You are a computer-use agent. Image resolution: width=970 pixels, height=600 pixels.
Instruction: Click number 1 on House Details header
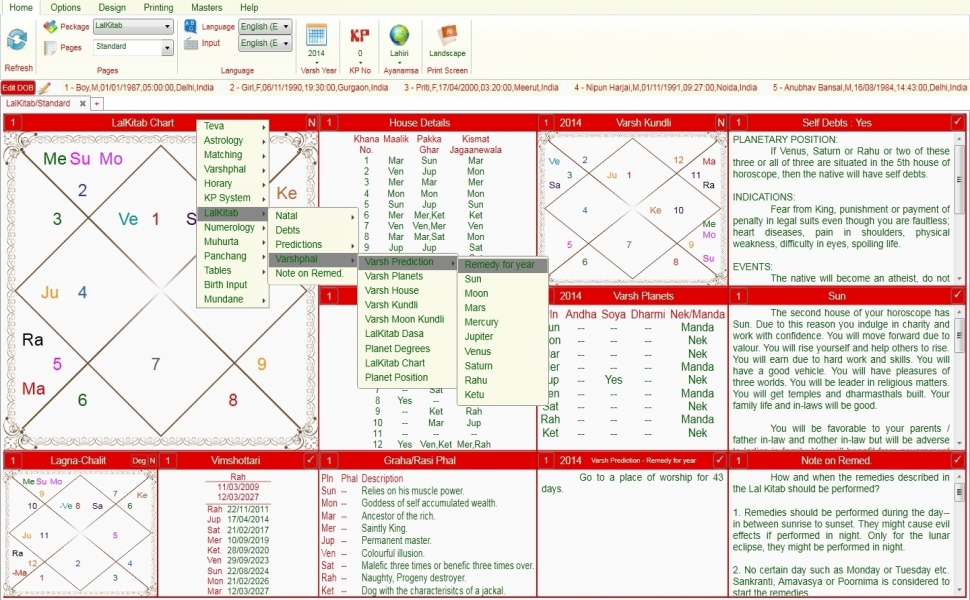(x=329, y=122)
